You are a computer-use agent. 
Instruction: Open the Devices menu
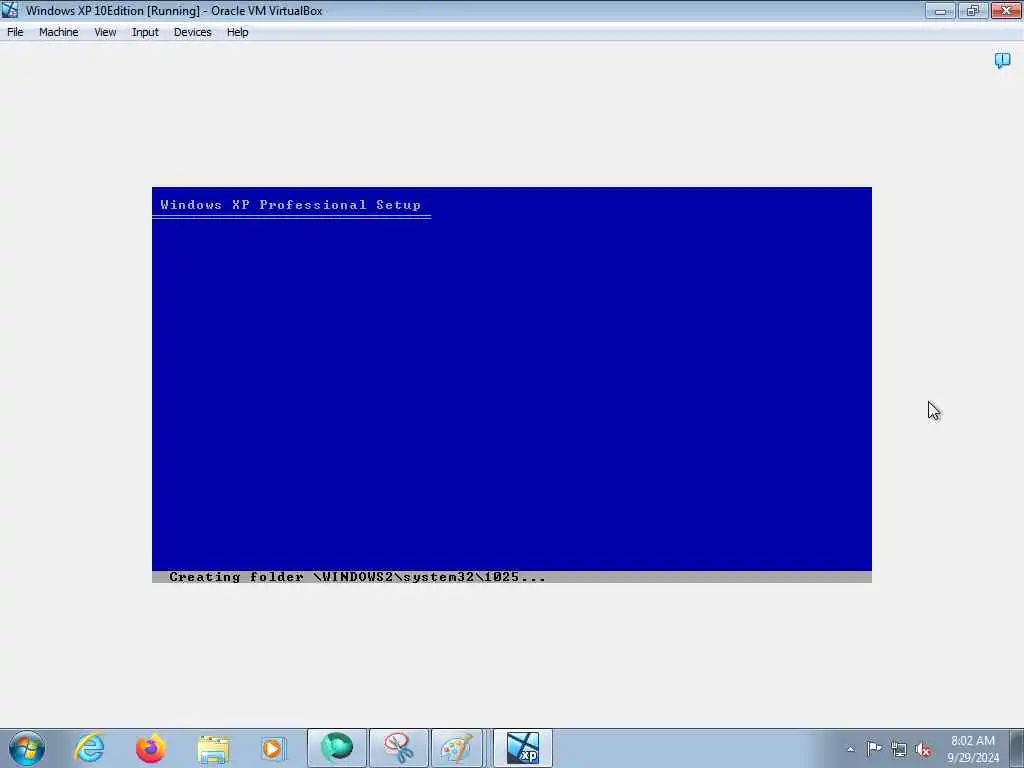193,32
